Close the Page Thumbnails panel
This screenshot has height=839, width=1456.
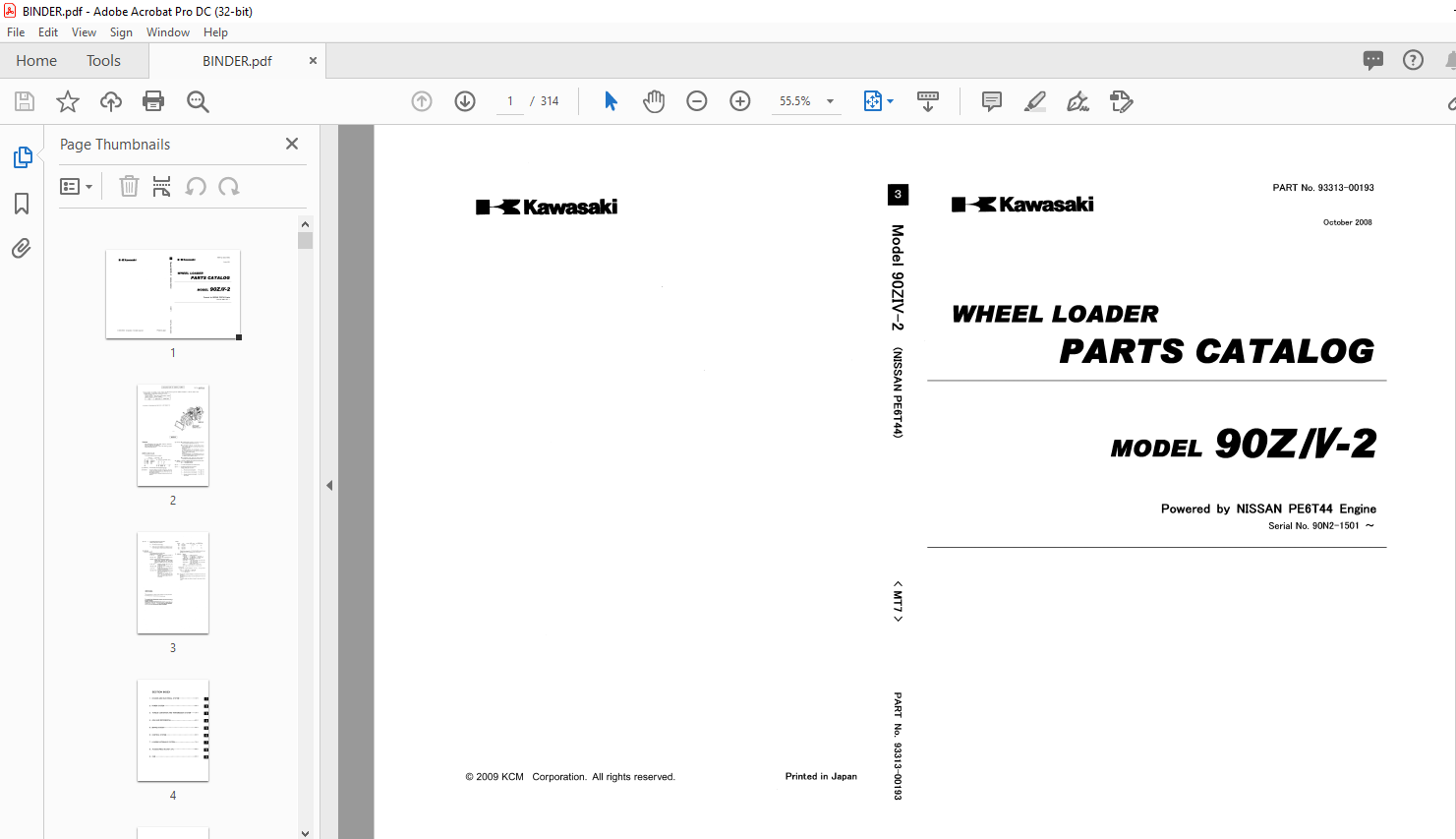coord(292,144)
